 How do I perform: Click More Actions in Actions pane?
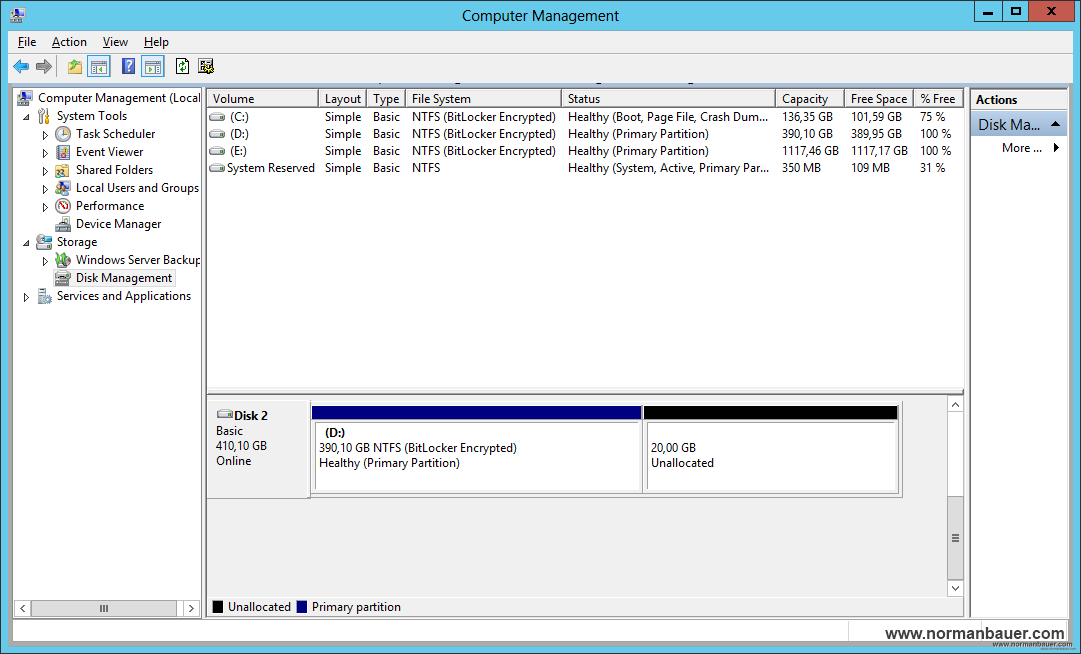tap(1021, 148)
